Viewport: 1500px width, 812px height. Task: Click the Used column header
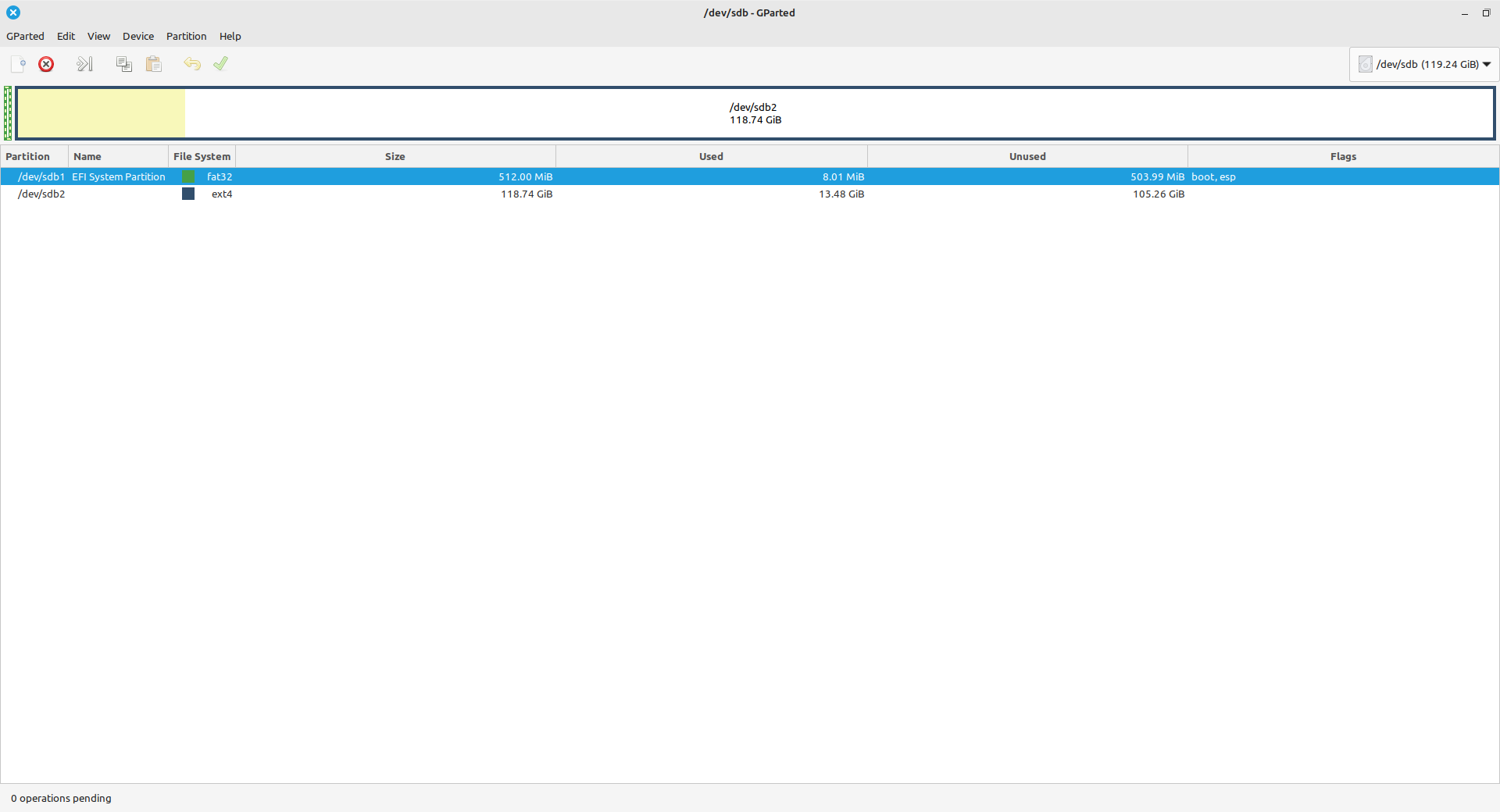[x=711, y=156]
